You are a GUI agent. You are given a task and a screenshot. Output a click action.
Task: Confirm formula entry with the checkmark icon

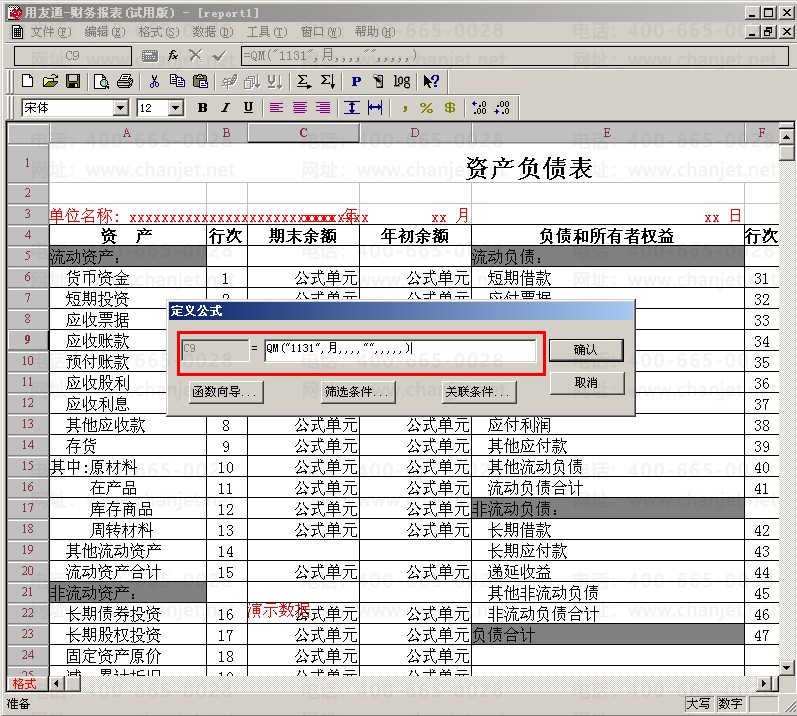(220, 55)
